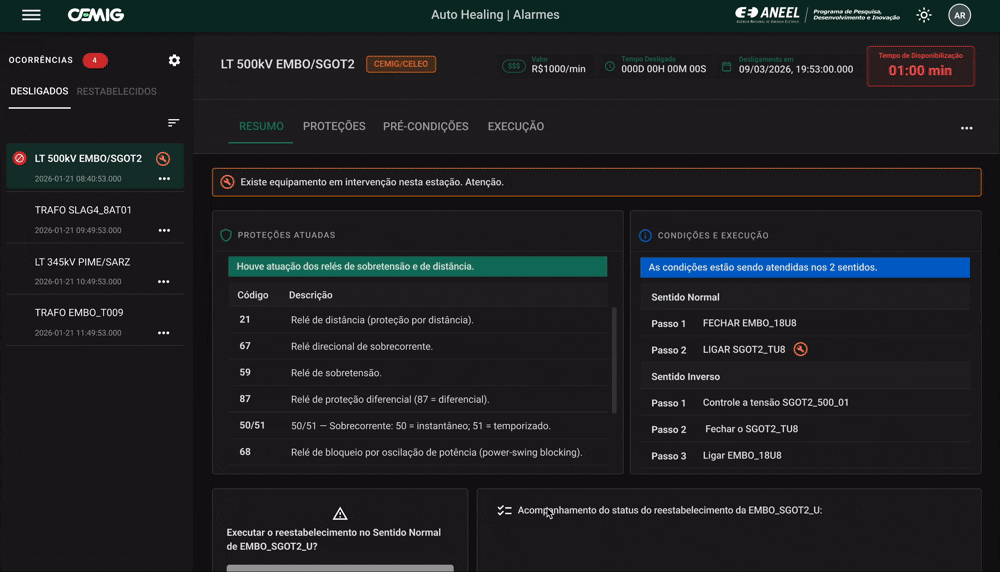
Task: Open the sort/filter list icon
Action: pos(173,122)
